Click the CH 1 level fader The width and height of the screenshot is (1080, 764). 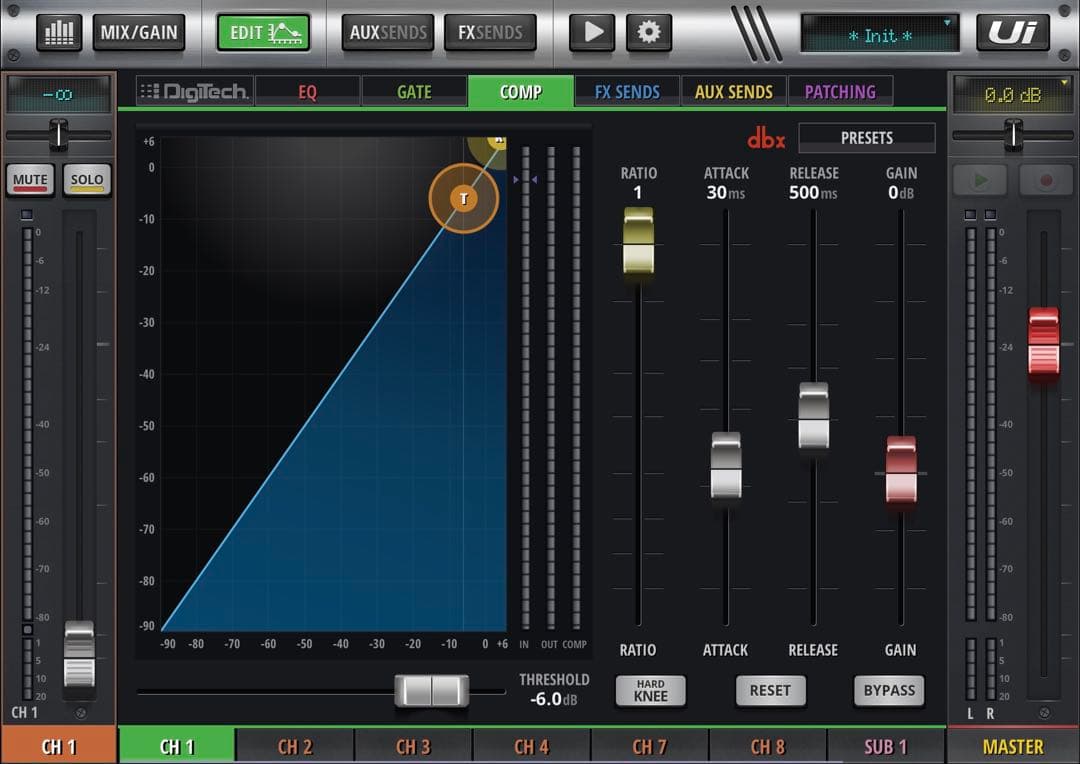[79, 654]
